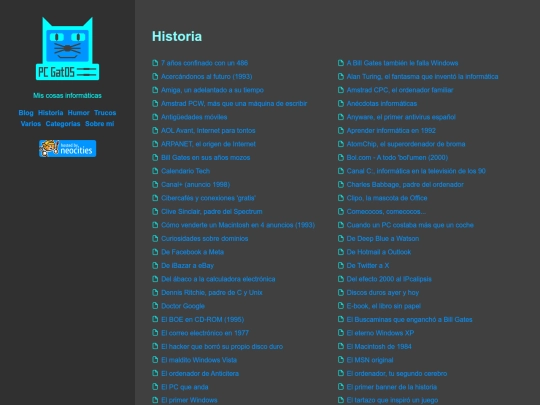The image size is (540, 405).
Task: Open 'Acercándonos al futuro (1993)' article
Action: coord(207,76)
